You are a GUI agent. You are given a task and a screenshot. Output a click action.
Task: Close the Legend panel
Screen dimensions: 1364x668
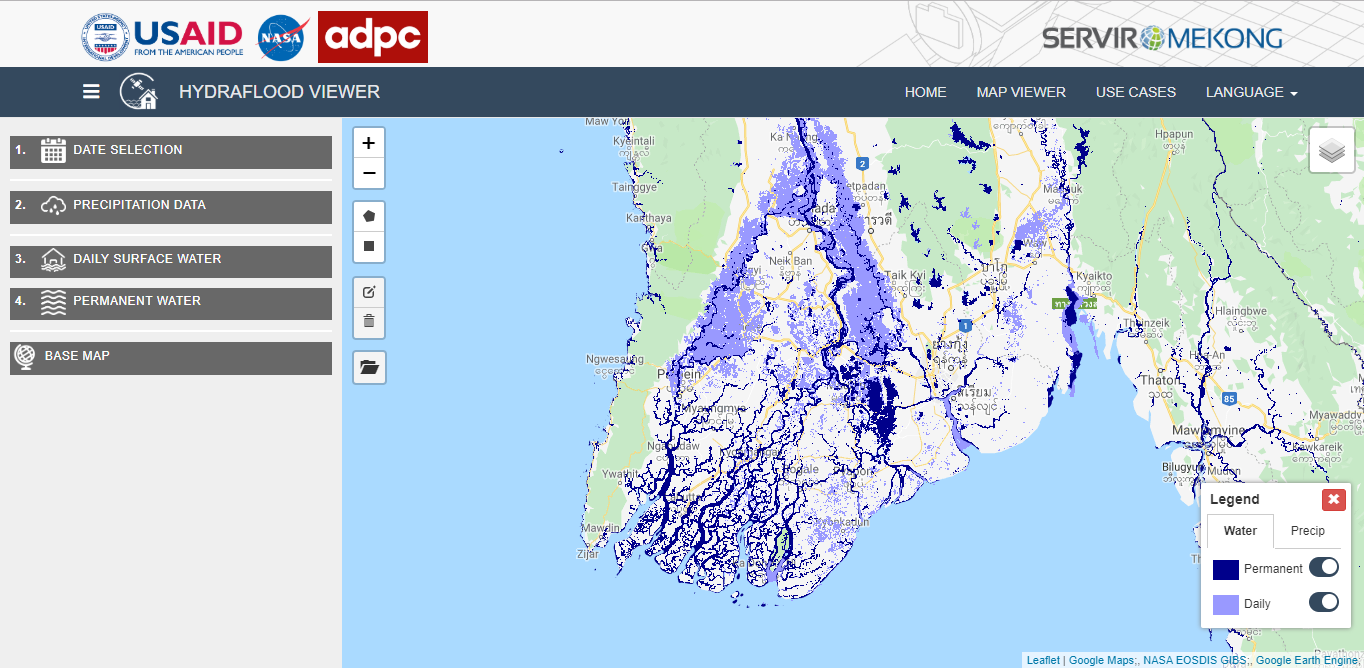[x=1334, y=500]
